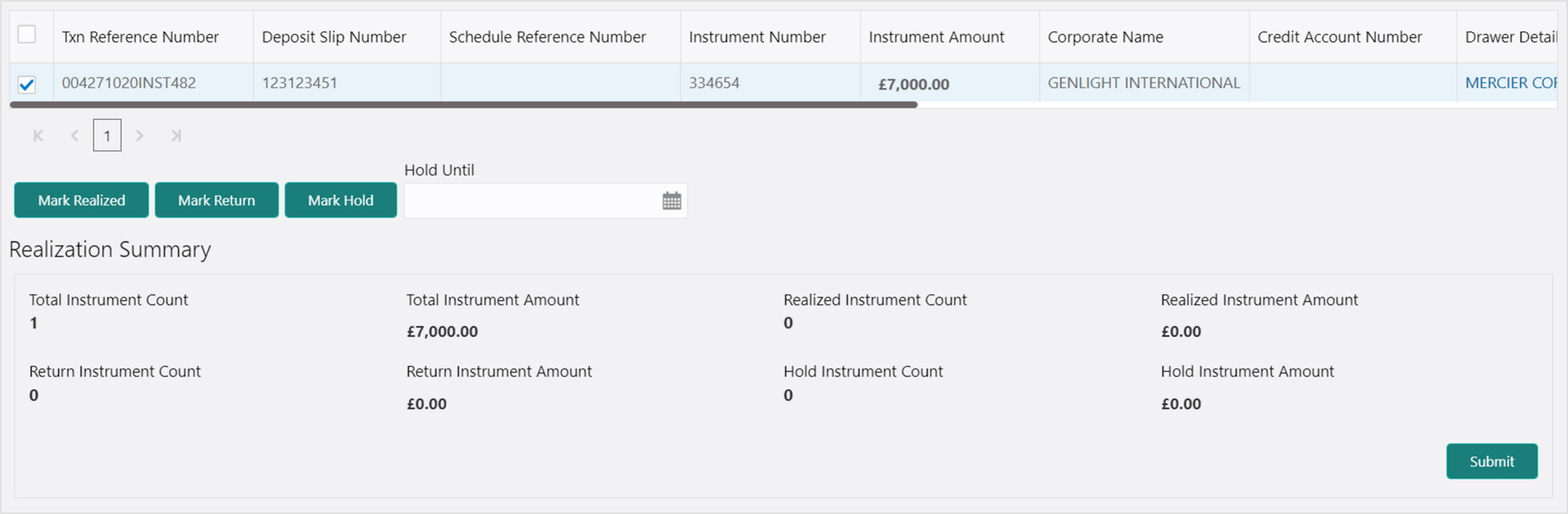Click the Hold Until field label
Viewport: 1568px width, 514px height.
click(x=439, y=170)
